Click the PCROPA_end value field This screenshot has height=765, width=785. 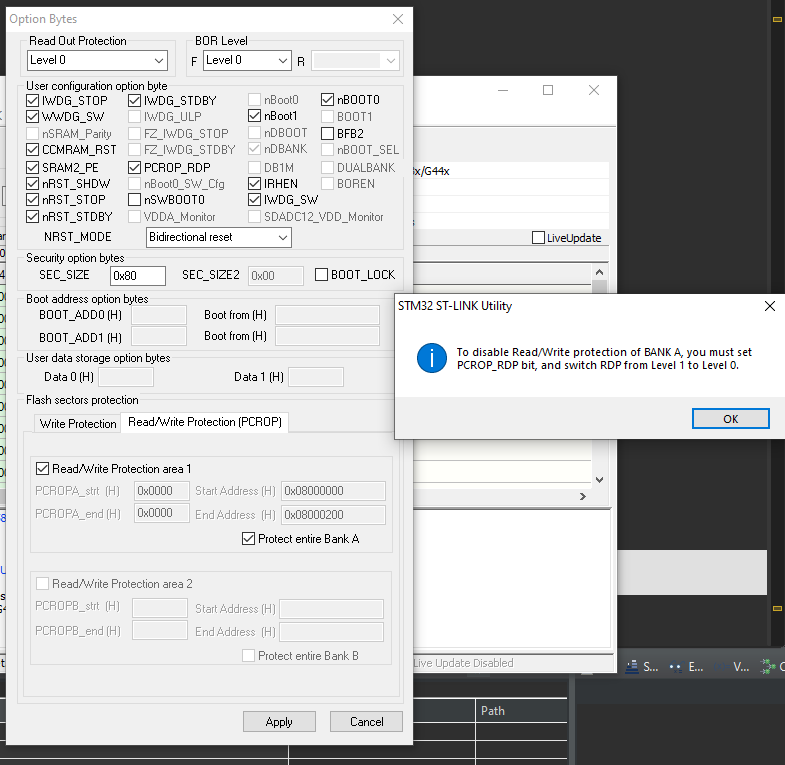pyautogui.click(x=162, y=513)
